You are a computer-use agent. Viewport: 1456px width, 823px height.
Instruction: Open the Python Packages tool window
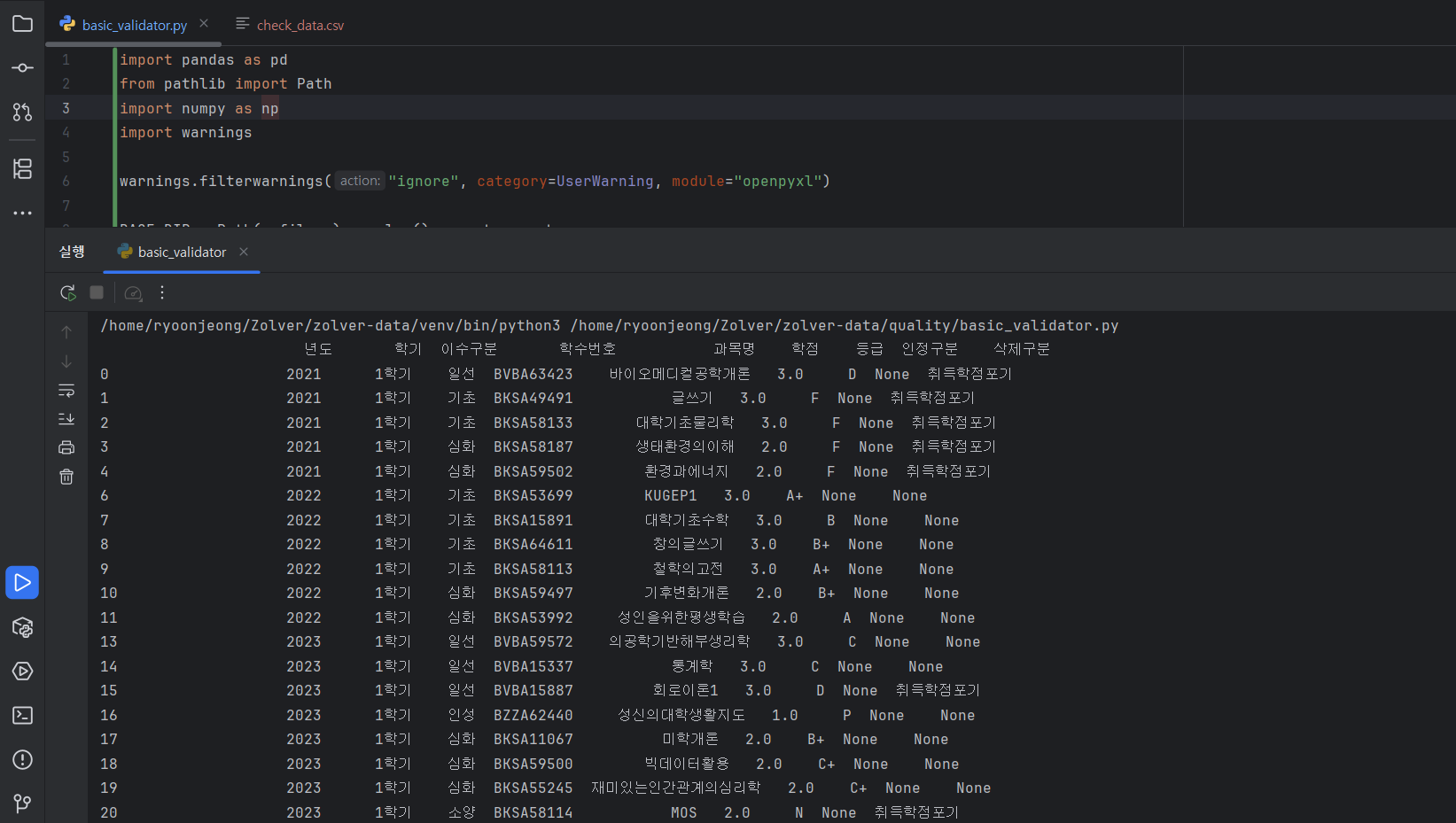point(22,627)
